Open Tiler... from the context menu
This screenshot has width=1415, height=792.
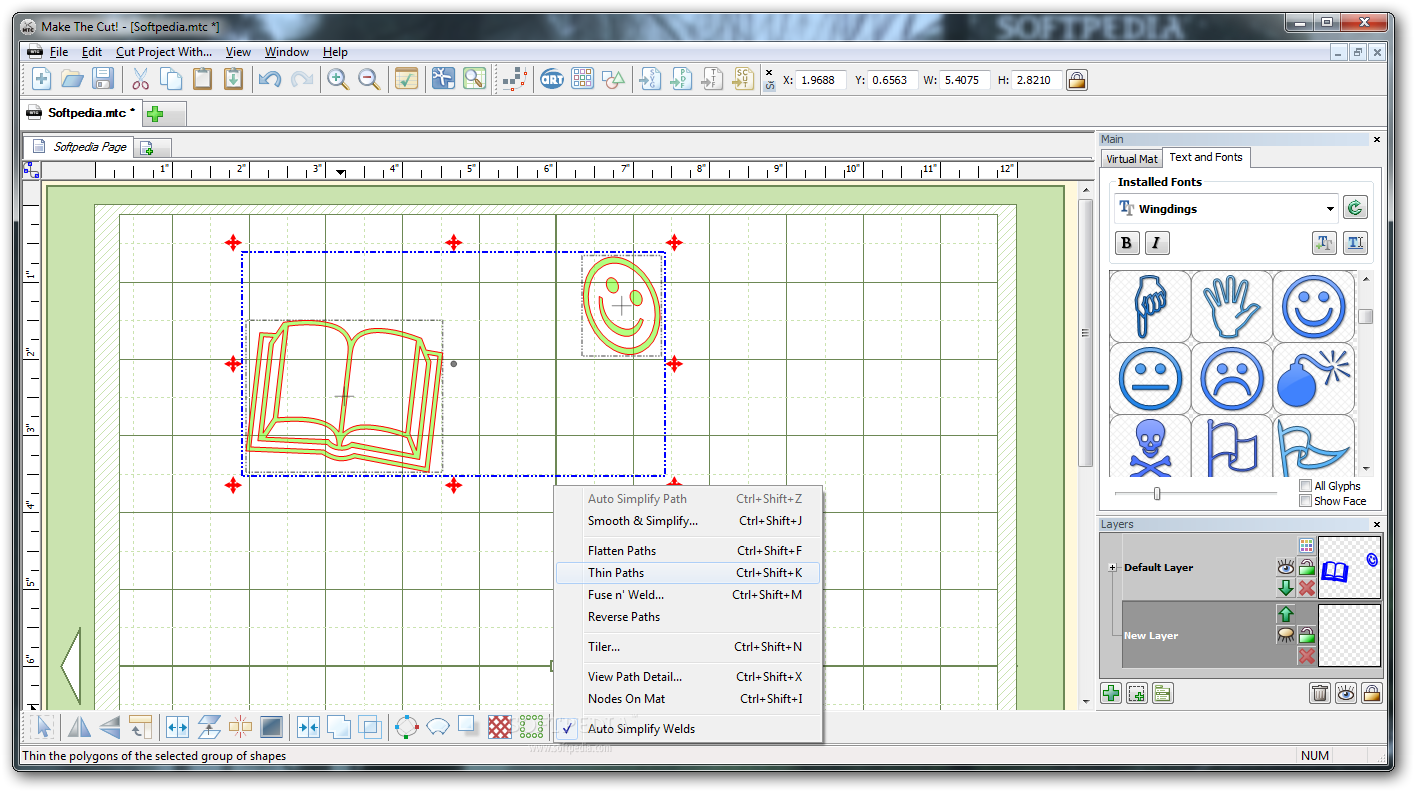click(x=688, y=647)
